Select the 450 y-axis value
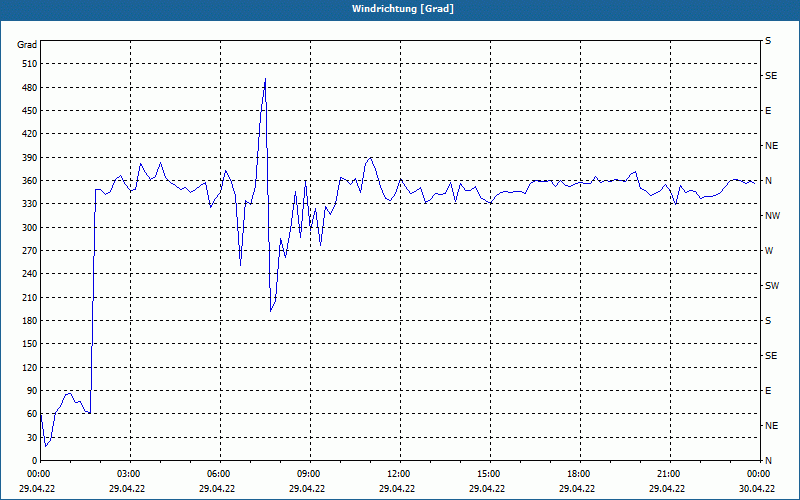The image size is (800, 500). coord(30,111)
